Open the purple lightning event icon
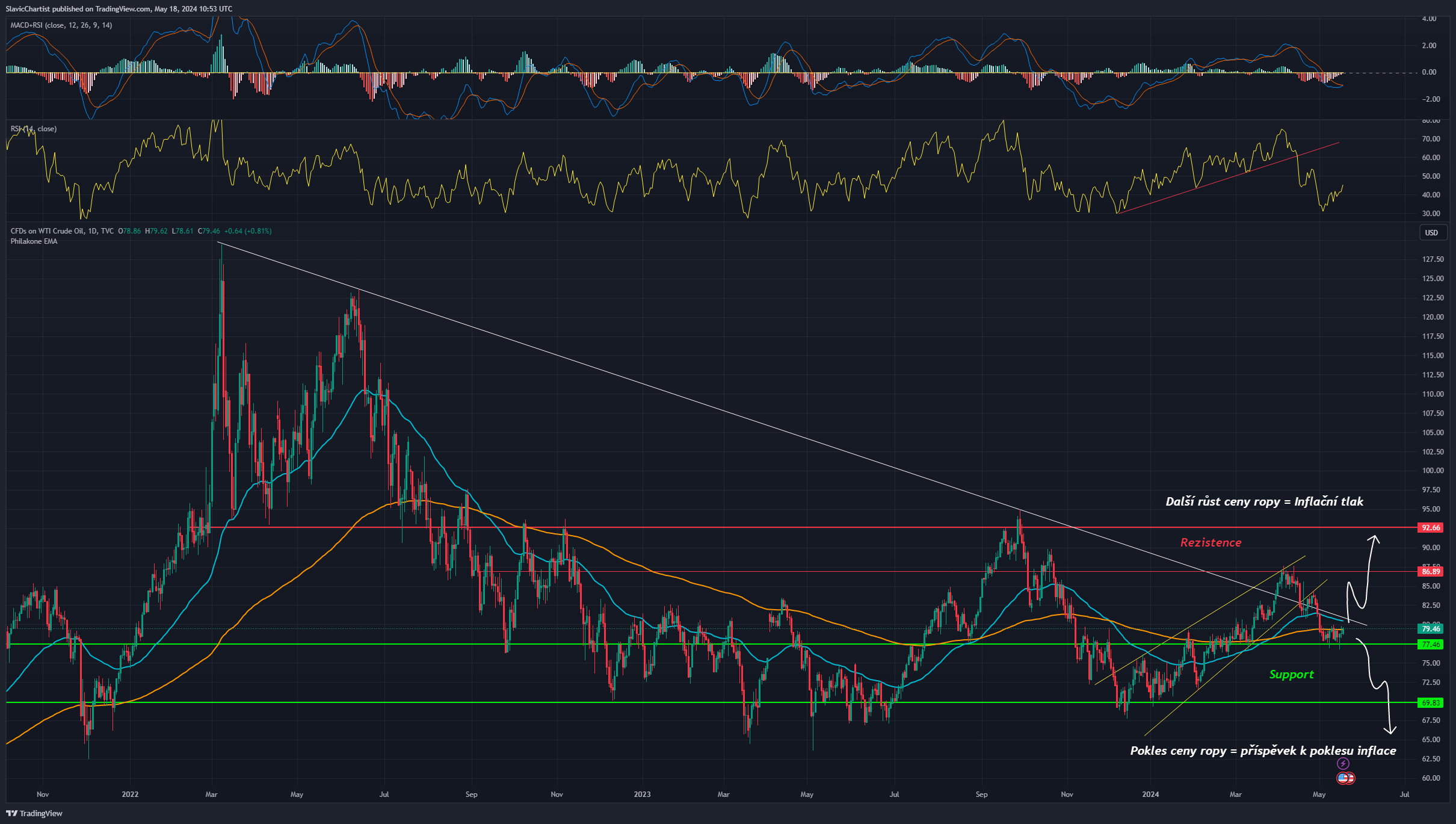Image resolution: width=1456 pixels, height=824 pixels. click(1343, 764)
